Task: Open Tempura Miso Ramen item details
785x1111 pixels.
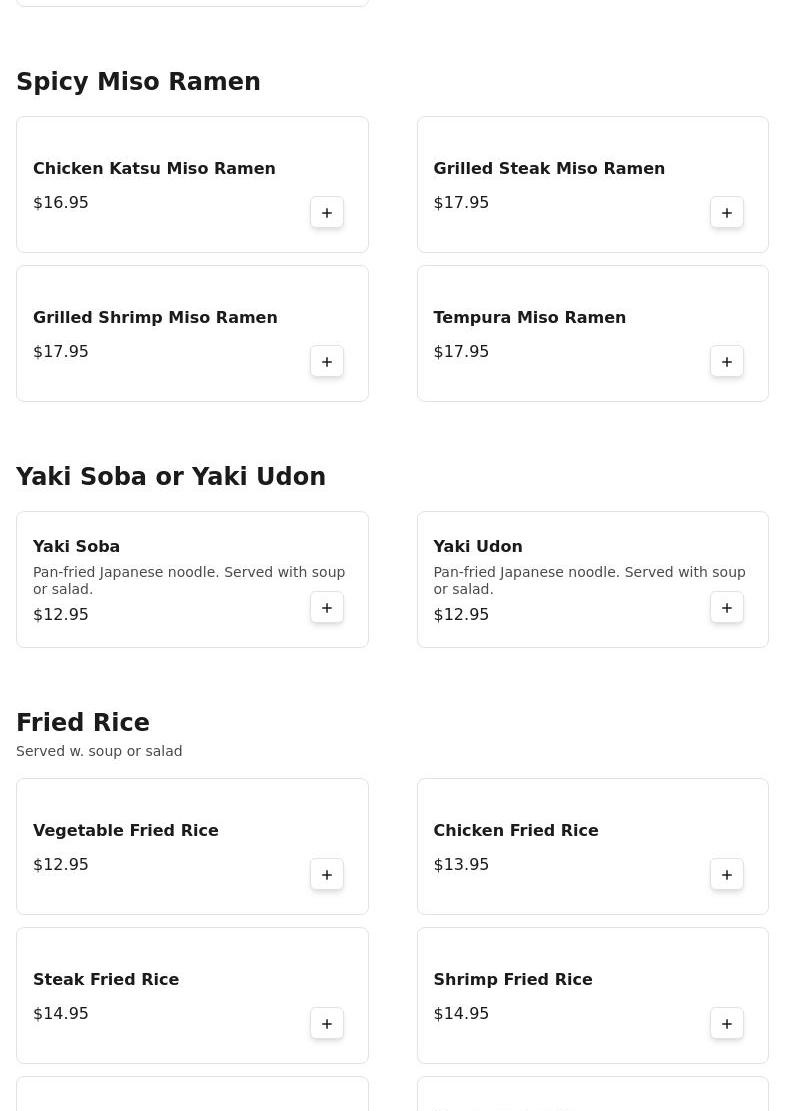Action: point(529,318)
